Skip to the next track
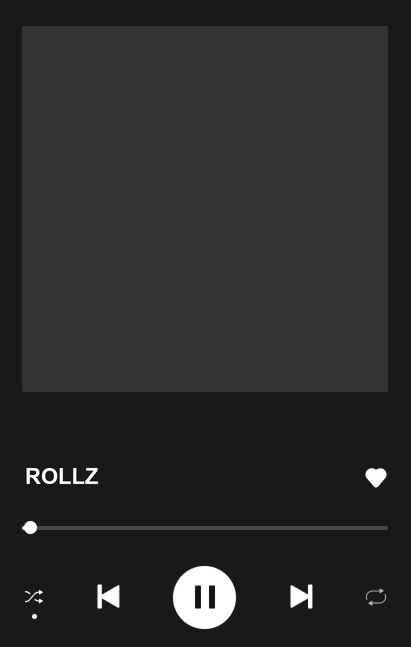 coord(301,596)
